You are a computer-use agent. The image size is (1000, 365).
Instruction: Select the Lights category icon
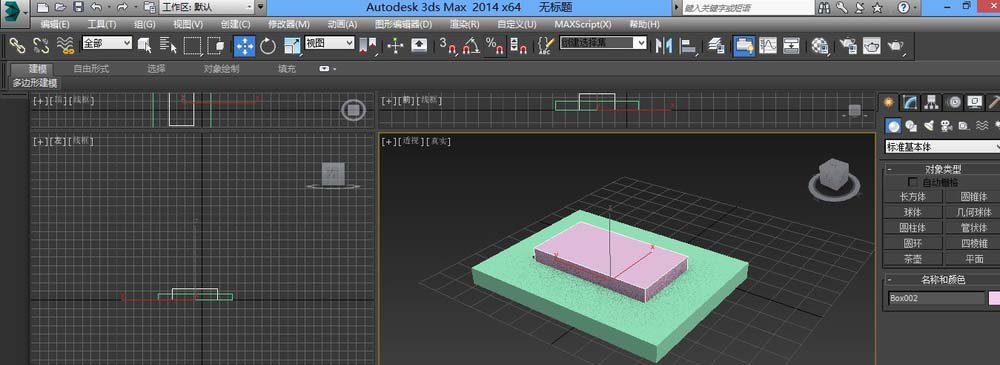coord(929,126)
